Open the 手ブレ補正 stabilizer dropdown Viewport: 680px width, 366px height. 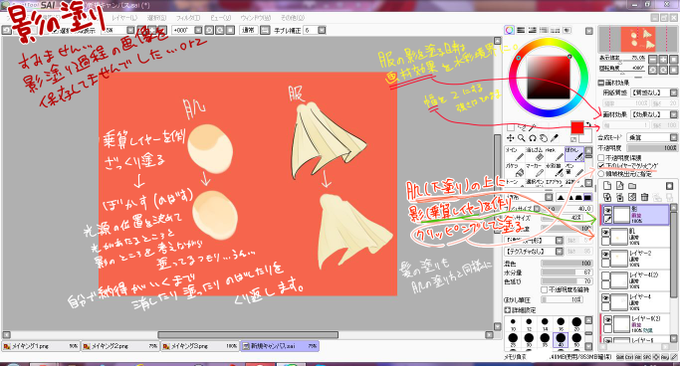(322, 30)
